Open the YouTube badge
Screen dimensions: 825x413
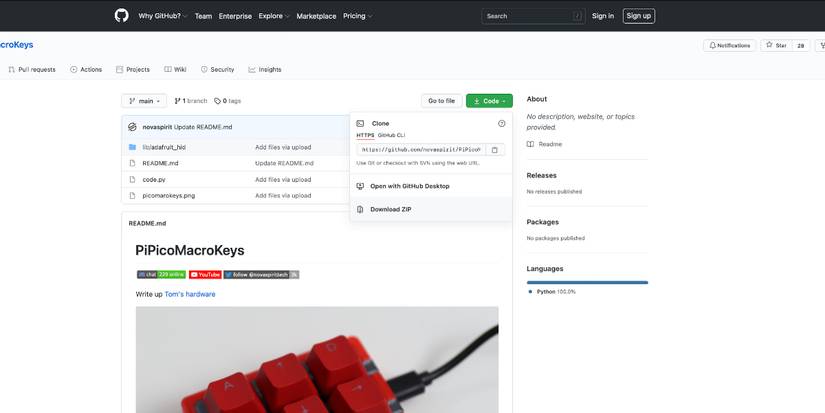(x=205, y=275)
